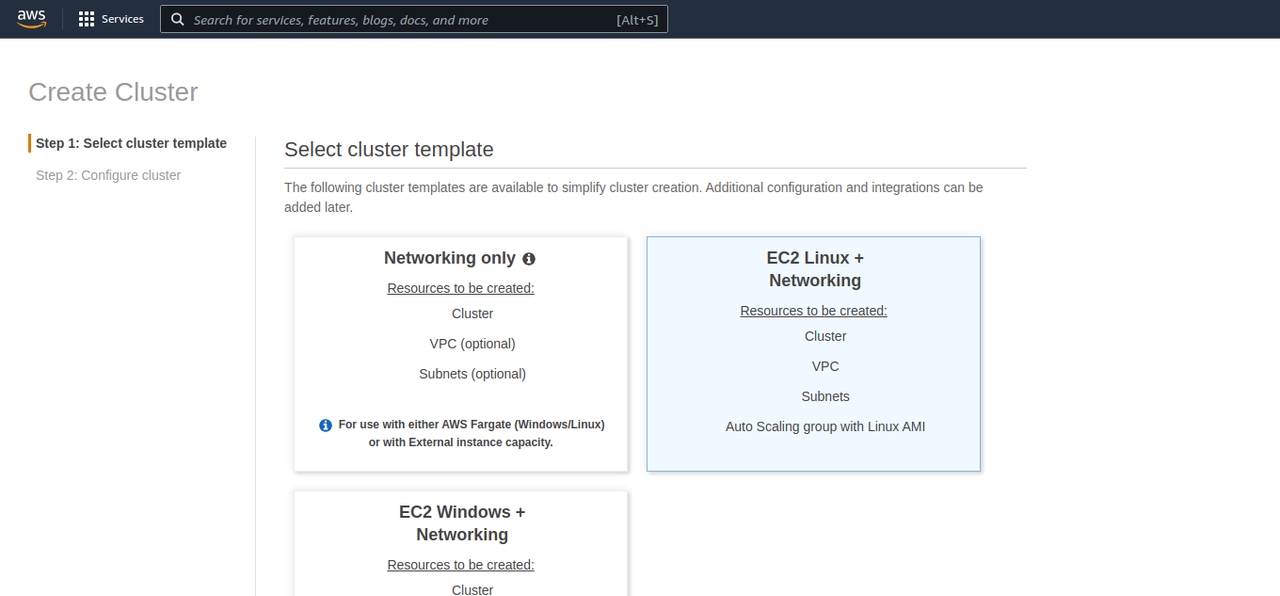Click Cluster in the EC2 Linux card
The height and width of the screenshot is (596, 1280).
click(825, 337)
